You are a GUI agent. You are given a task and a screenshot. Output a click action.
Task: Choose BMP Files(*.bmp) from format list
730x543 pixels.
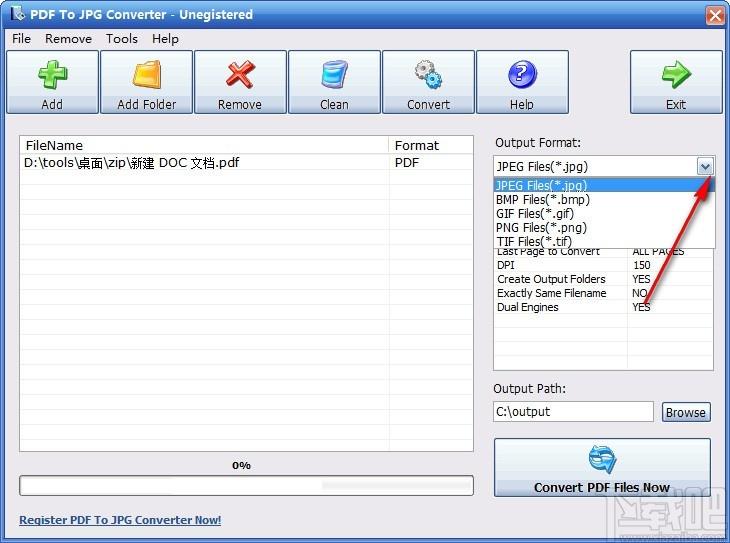coord(604,199)
